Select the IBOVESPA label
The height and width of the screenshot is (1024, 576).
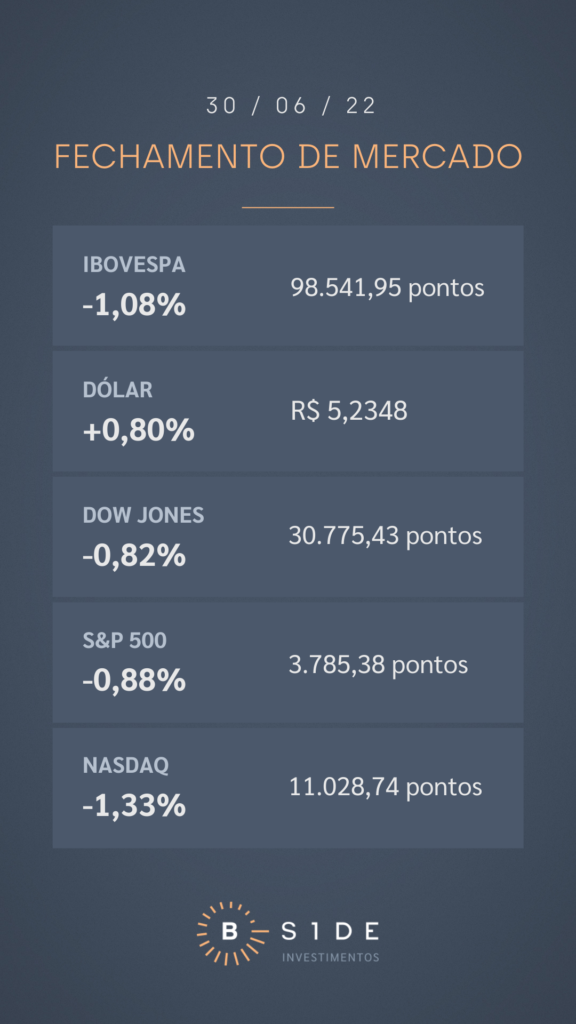click(134, 264)
